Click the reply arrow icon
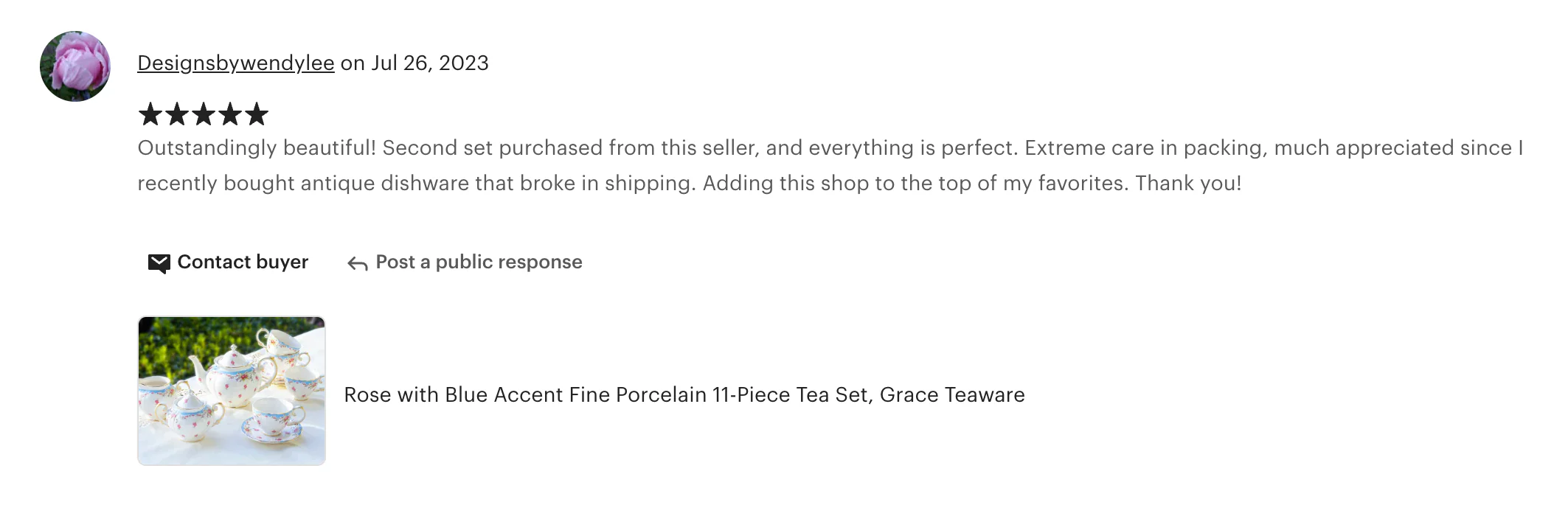Image resolution: width=1568 pixels, height=519 pixels. coord(358,264)
